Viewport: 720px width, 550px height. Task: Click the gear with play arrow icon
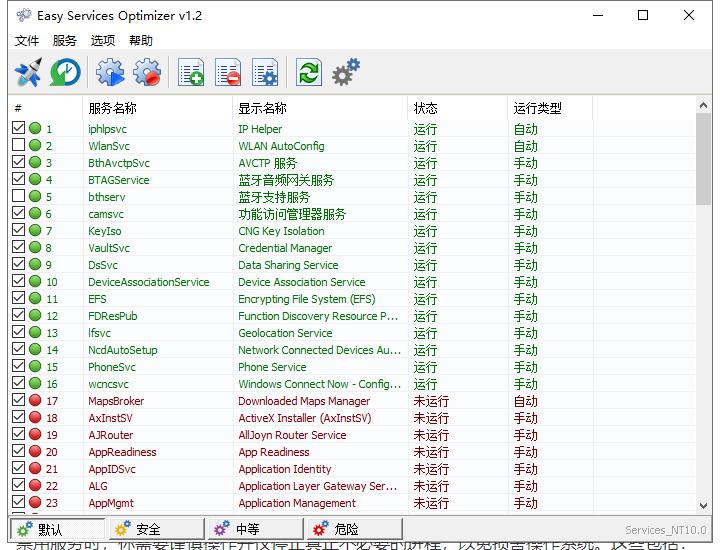tap(110, 73)
